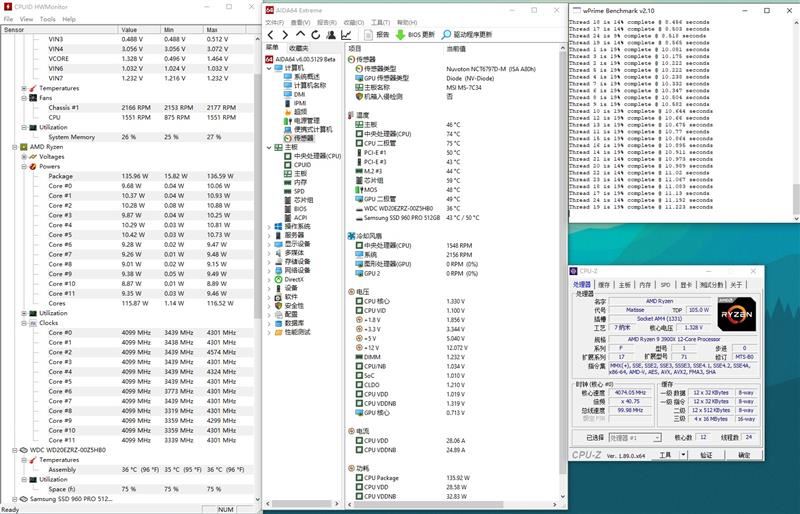Go up one level in AIDA64
Viewport: 800px width, 514px height.
(301, 34)
